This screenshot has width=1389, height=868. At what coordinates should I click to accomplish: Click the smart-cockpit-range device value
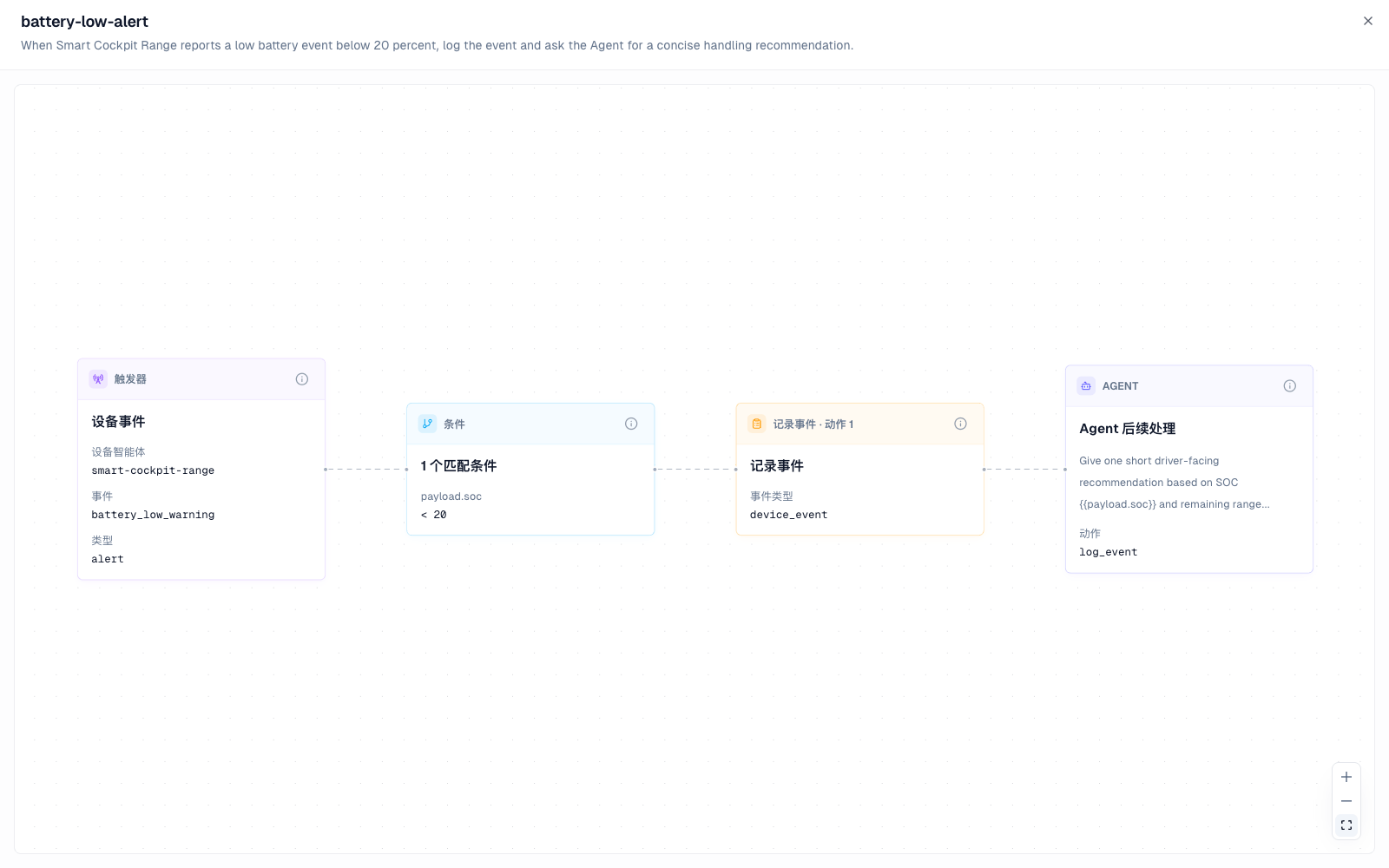pyautogui.click(x=153, y=470)
